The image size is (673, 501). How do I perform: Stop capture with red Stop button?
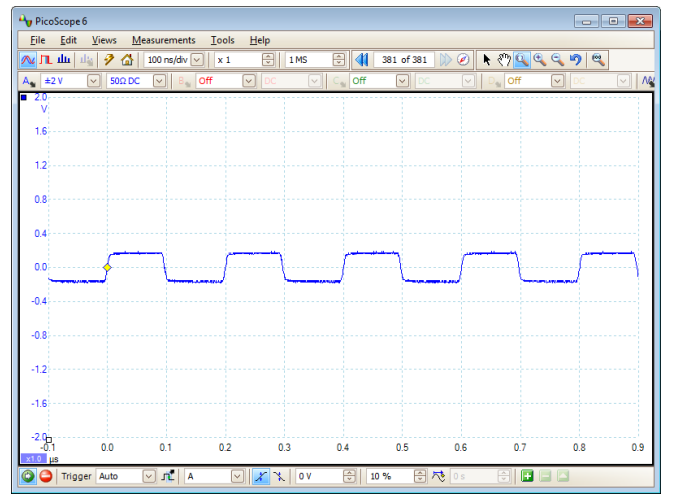tap(46, 476)
